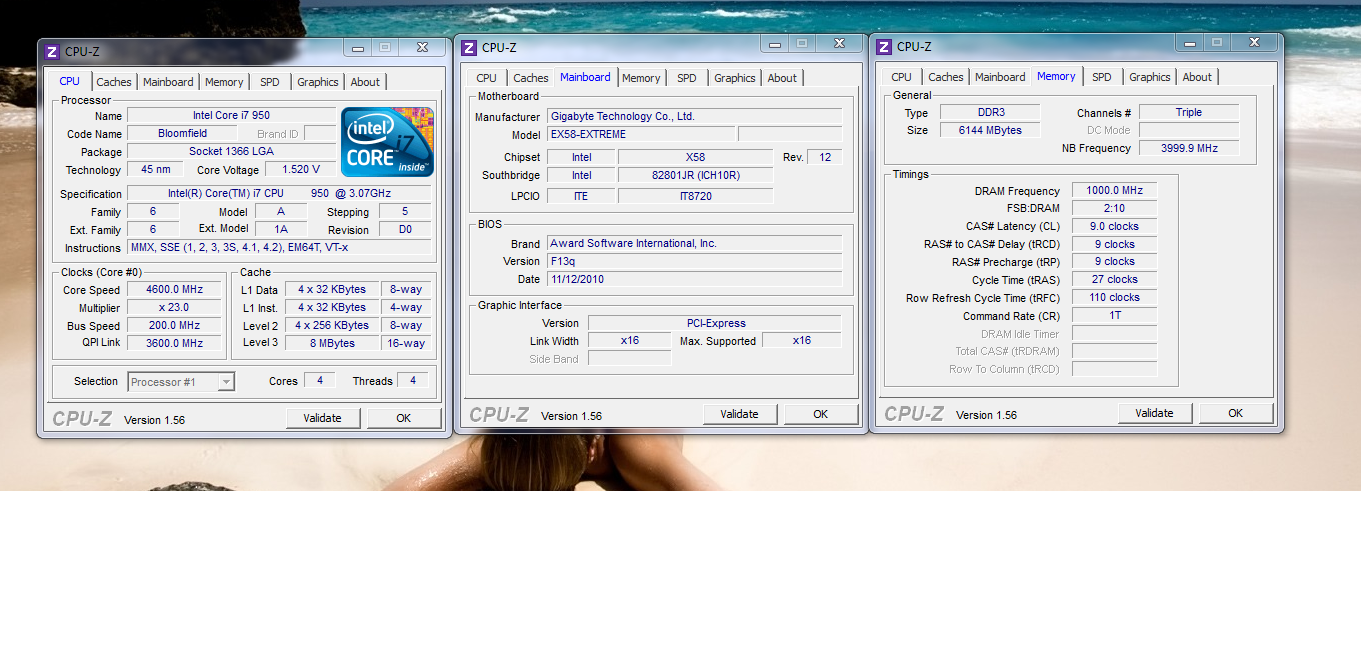This screenshot has height=648, width=1361.
Task: Click the disabled maximize button in middle CPU-Z window
Action: pos(801,43)
